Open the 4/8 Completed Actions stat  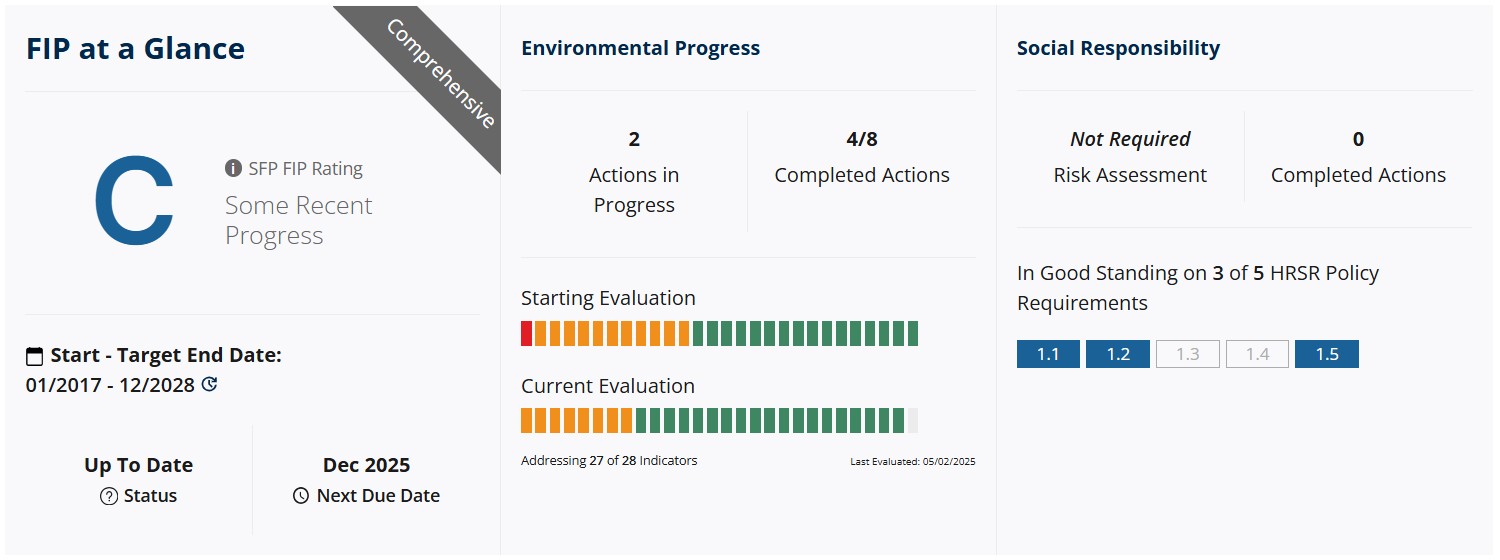coord(861,158)
